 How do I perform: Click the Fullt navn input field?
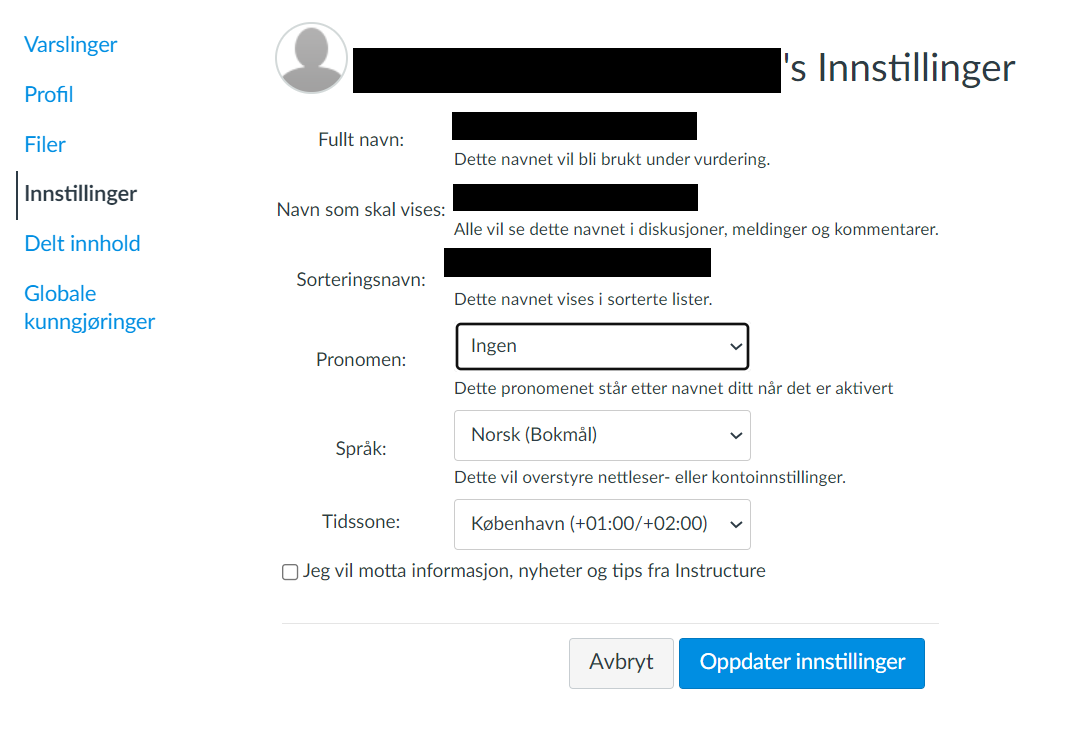(574, 126)
